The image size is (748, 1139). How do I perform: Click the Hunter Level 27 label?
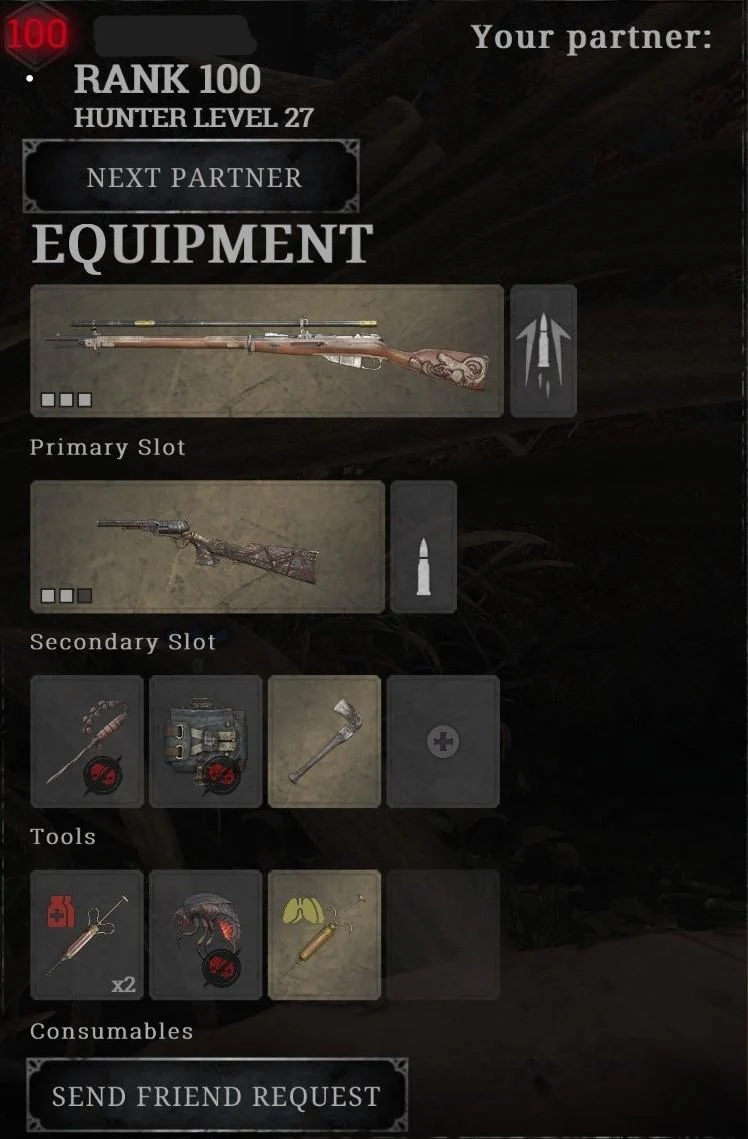[x=194, y=118]
